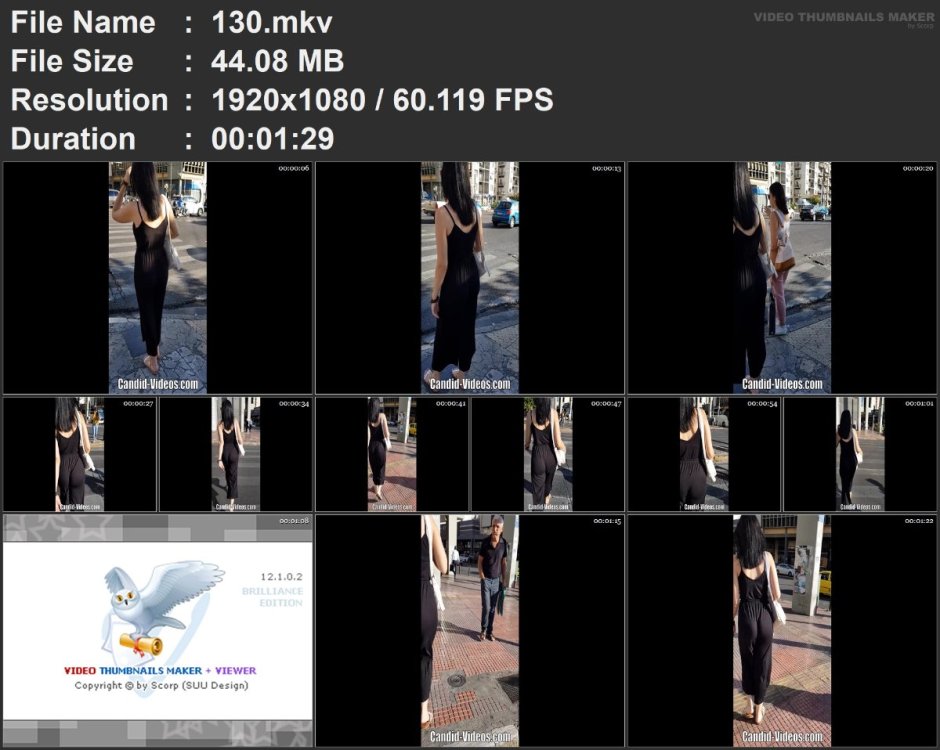Image resolution: width=940 pixels, height=750 pixels.
Task: Click the 12.1.0.2 version number
Action: 281,577
